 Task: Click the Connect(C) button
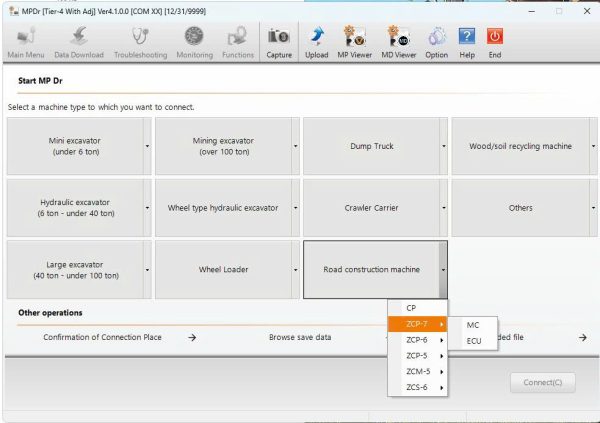[543, 382]
